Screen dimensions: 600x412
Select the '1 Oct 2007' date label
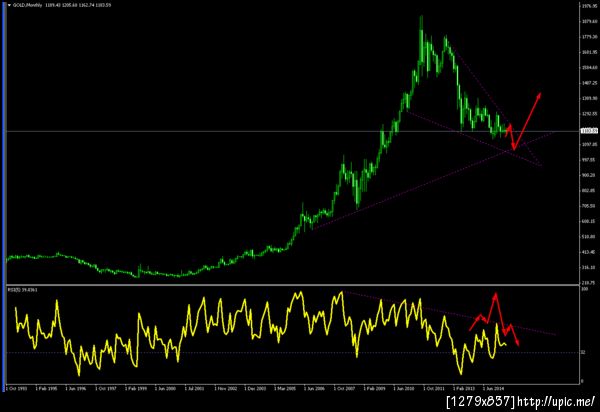tap(344, 388)
